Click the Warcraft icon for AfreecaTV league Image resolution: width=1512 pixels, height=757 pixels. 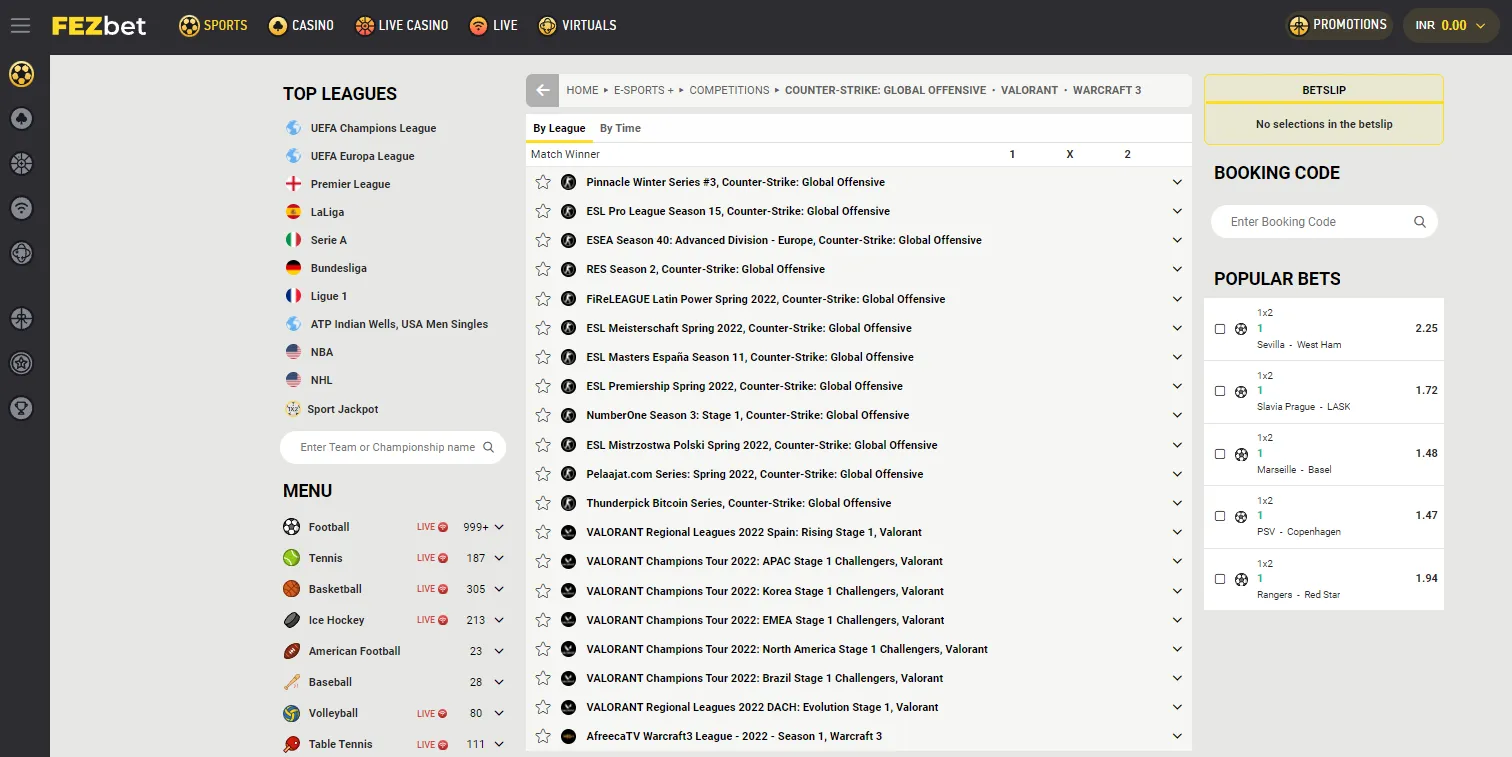[568, 736]
